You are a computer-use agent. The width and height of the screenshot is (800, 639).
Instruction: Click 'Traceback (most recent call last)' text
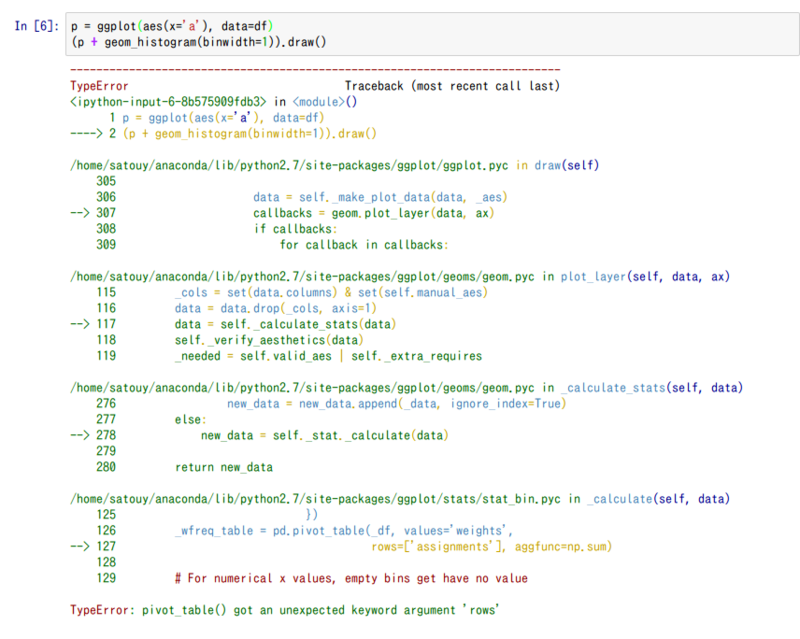tap(452, 86)
